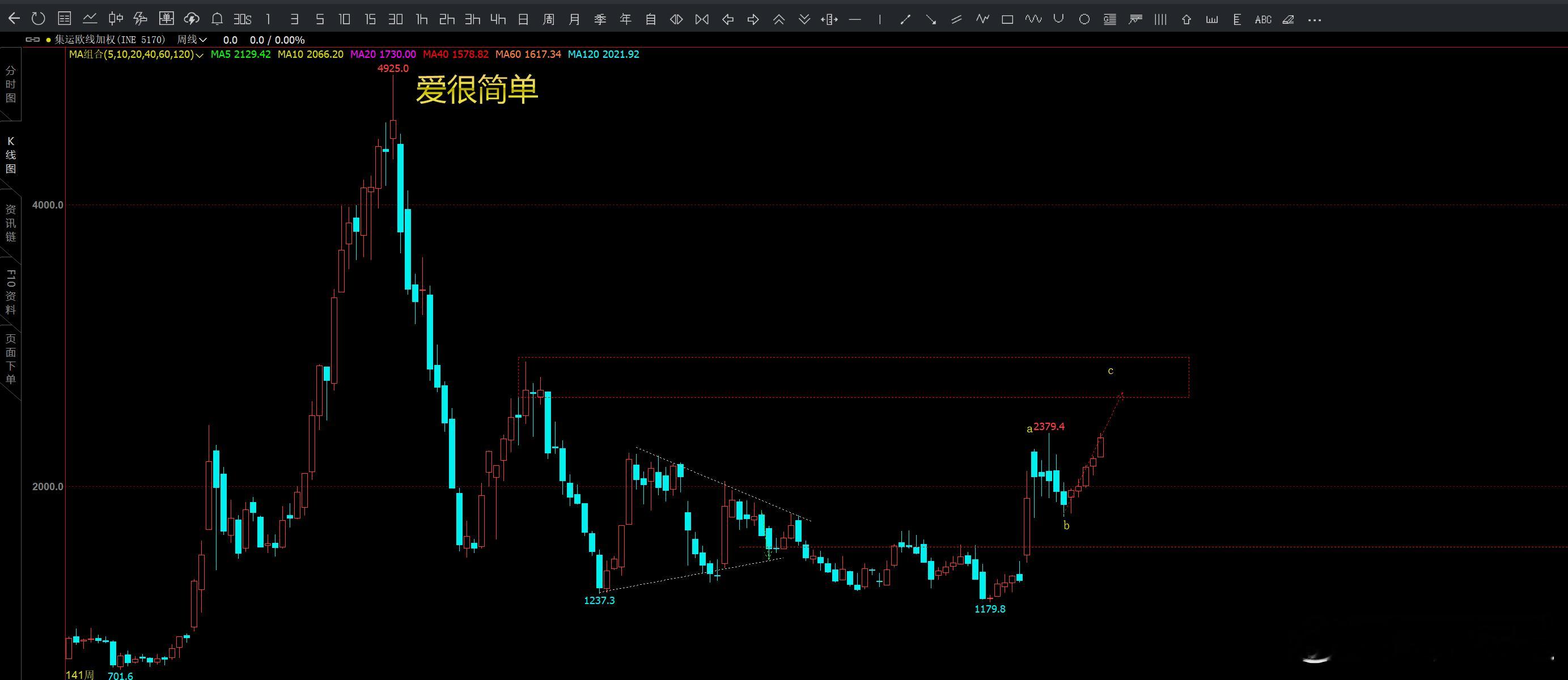
Task: Open the 周线 period dropdown
Action: [x=192, y=40]
